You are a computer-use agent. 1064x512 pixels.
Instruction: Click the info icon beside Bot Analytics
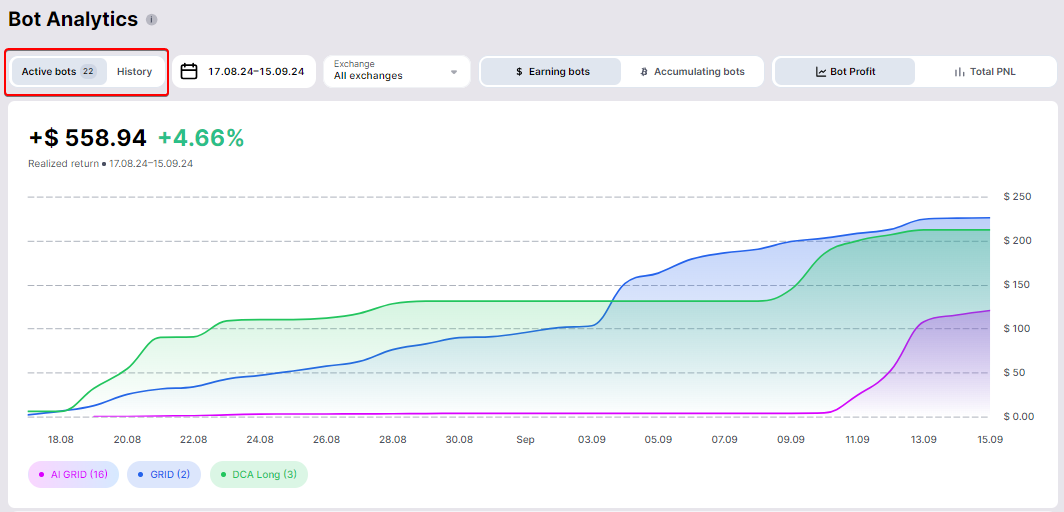coord(152,20)
